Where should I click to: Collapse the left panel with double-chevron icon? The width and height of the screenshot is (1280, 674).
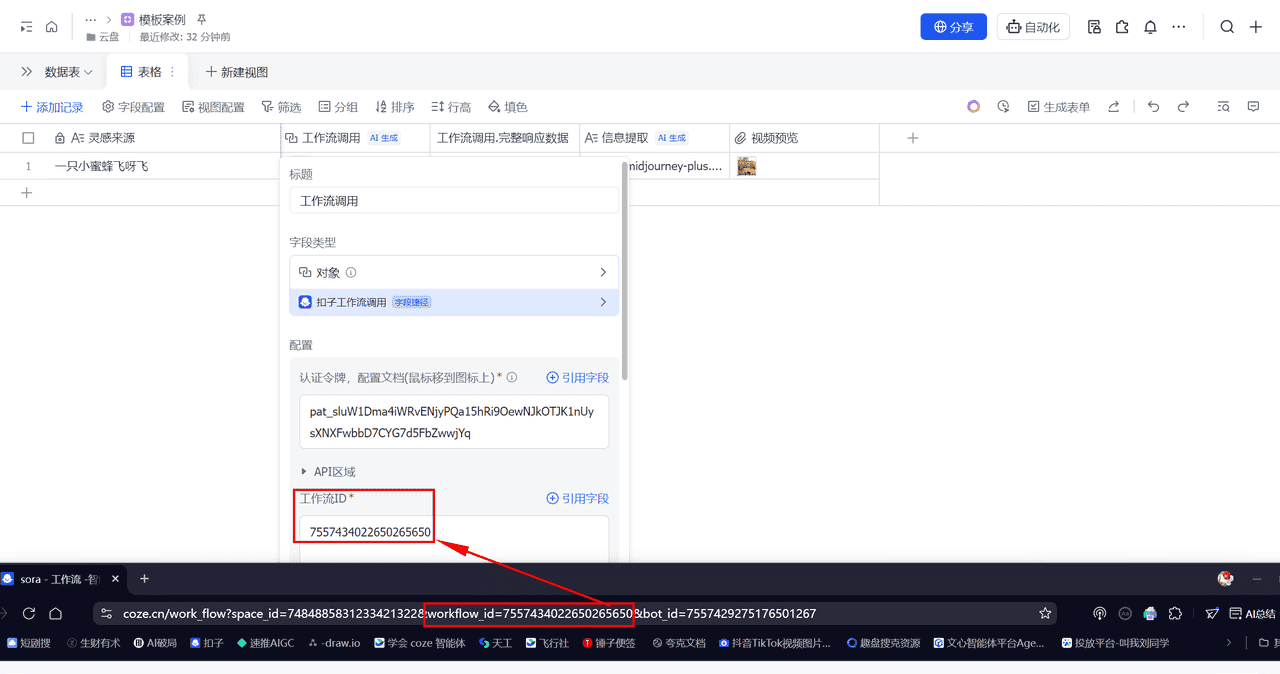25,71
